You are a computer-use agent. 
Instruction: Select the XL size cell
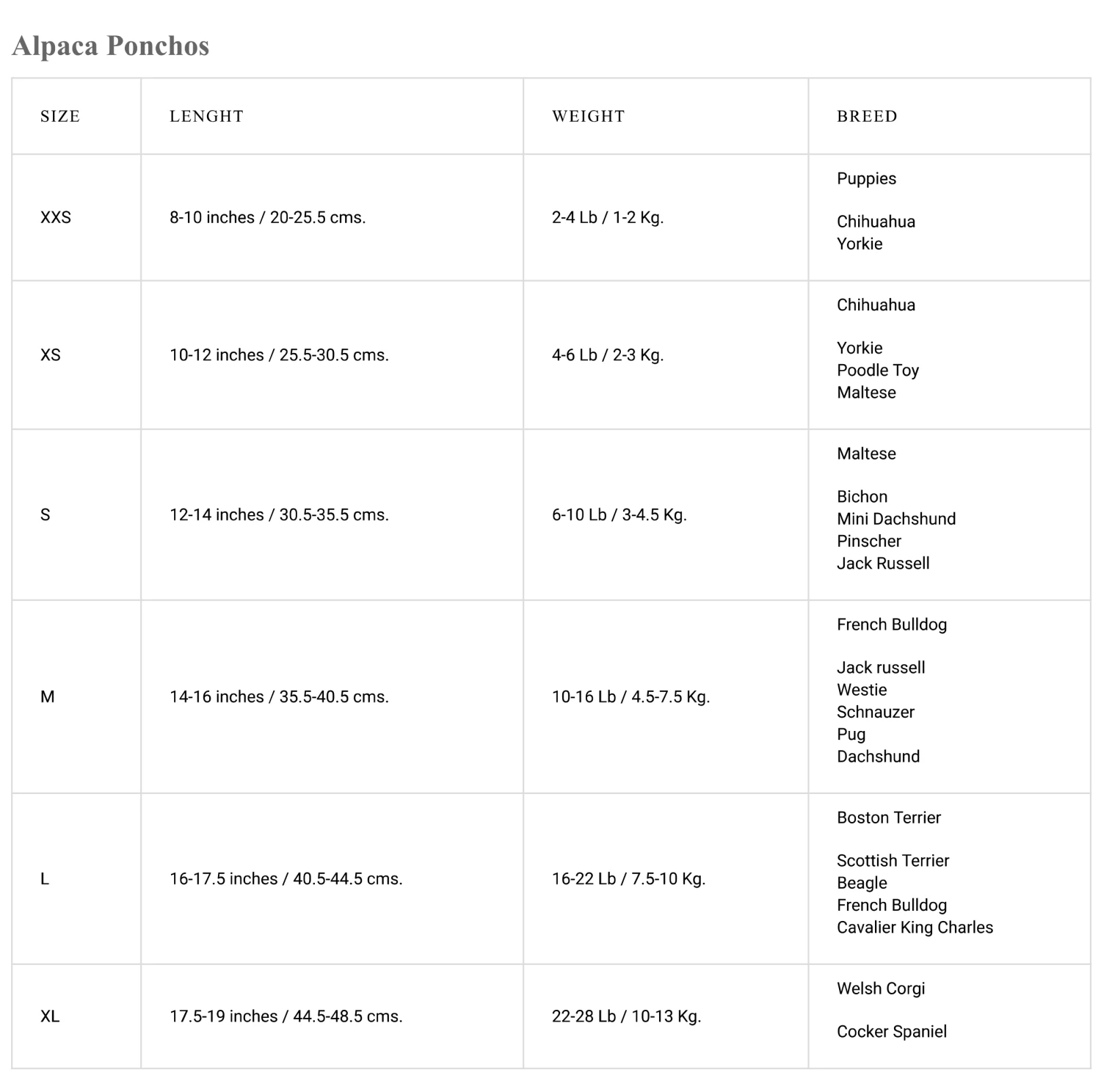click(50, 1016)
